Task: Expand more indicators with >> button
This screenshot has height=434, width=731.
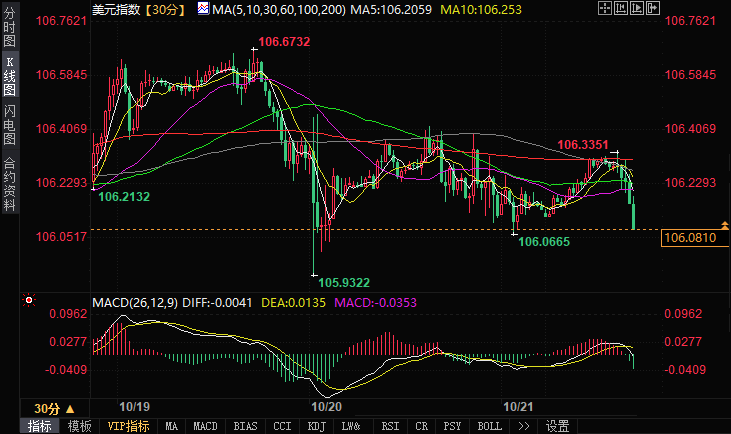Action: [x=522, y=426]
